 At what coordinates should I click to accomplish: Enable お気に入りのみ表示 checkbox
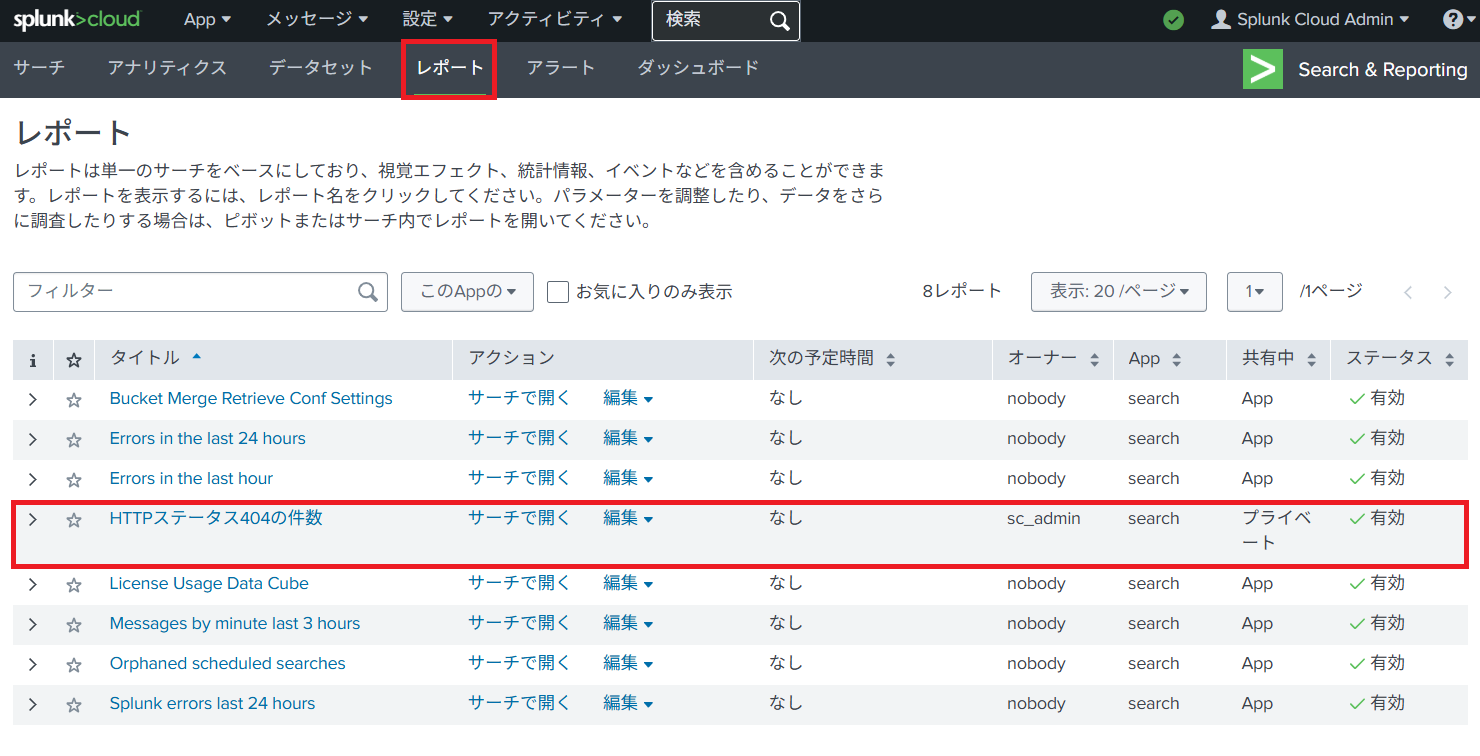[x=558, y=292]
